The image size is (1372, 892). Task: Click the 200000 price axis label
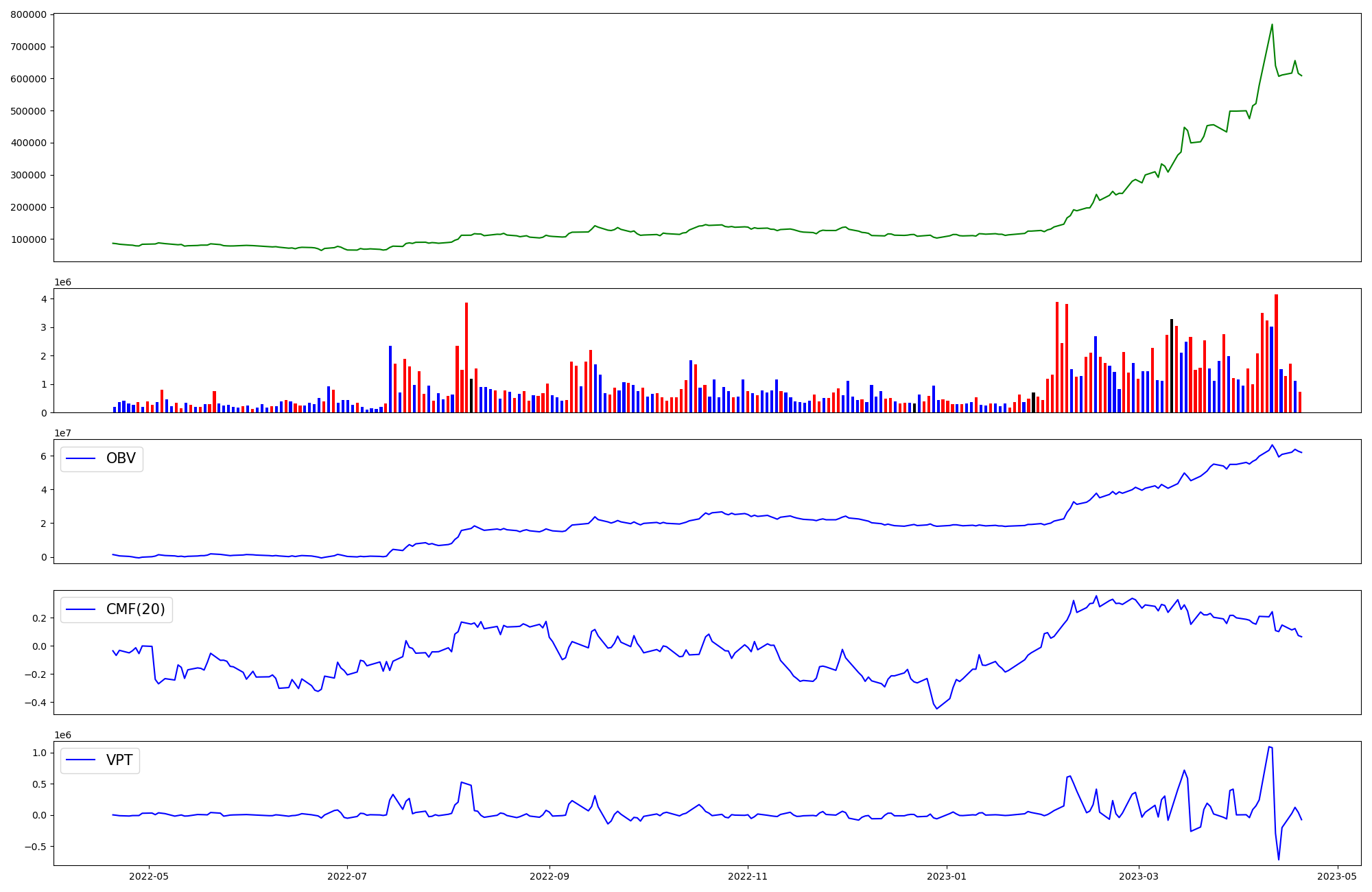[29, 207]
